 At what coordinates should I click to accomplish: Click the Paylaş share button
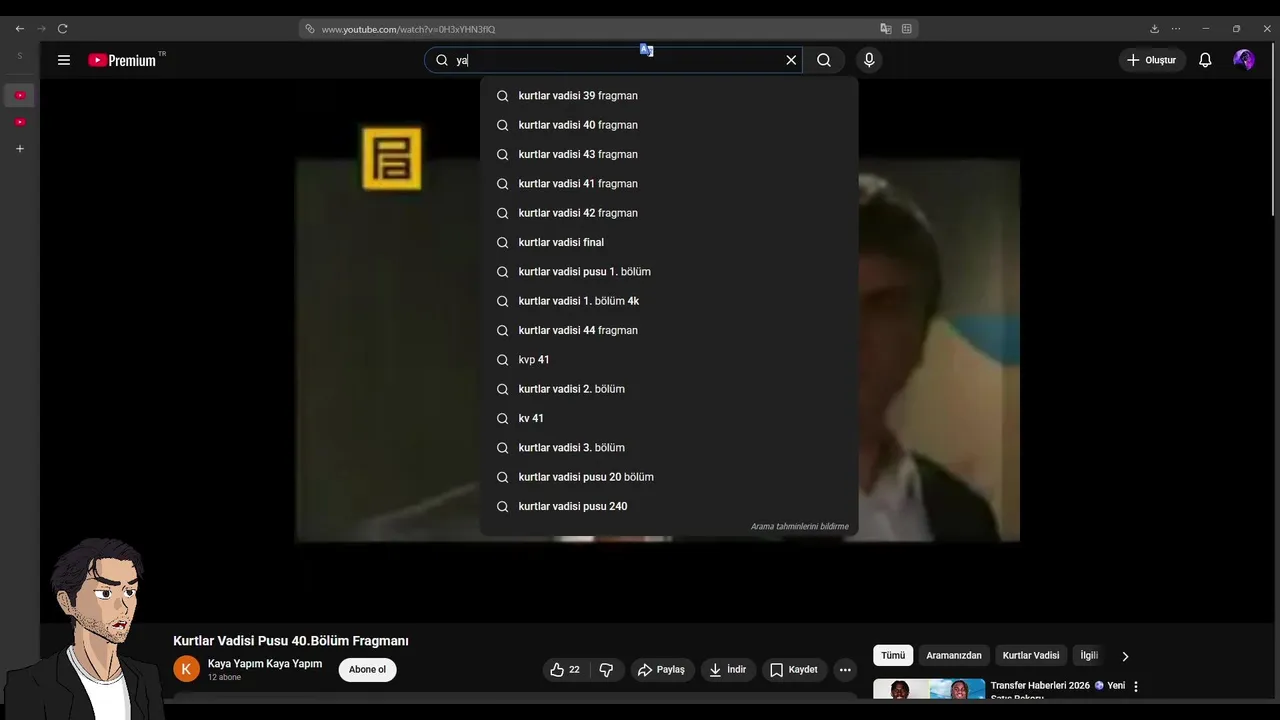pyautogui.click(x=661, y=670)
